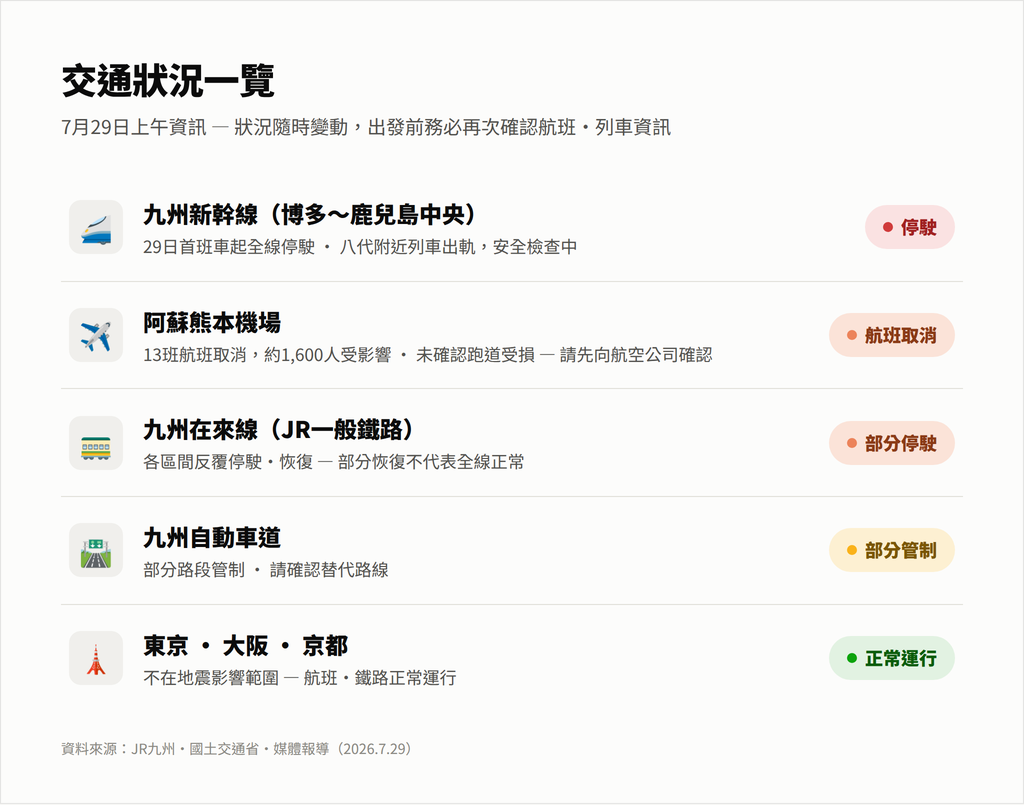Click the 正常運行 status badge

tap(892, 658)
